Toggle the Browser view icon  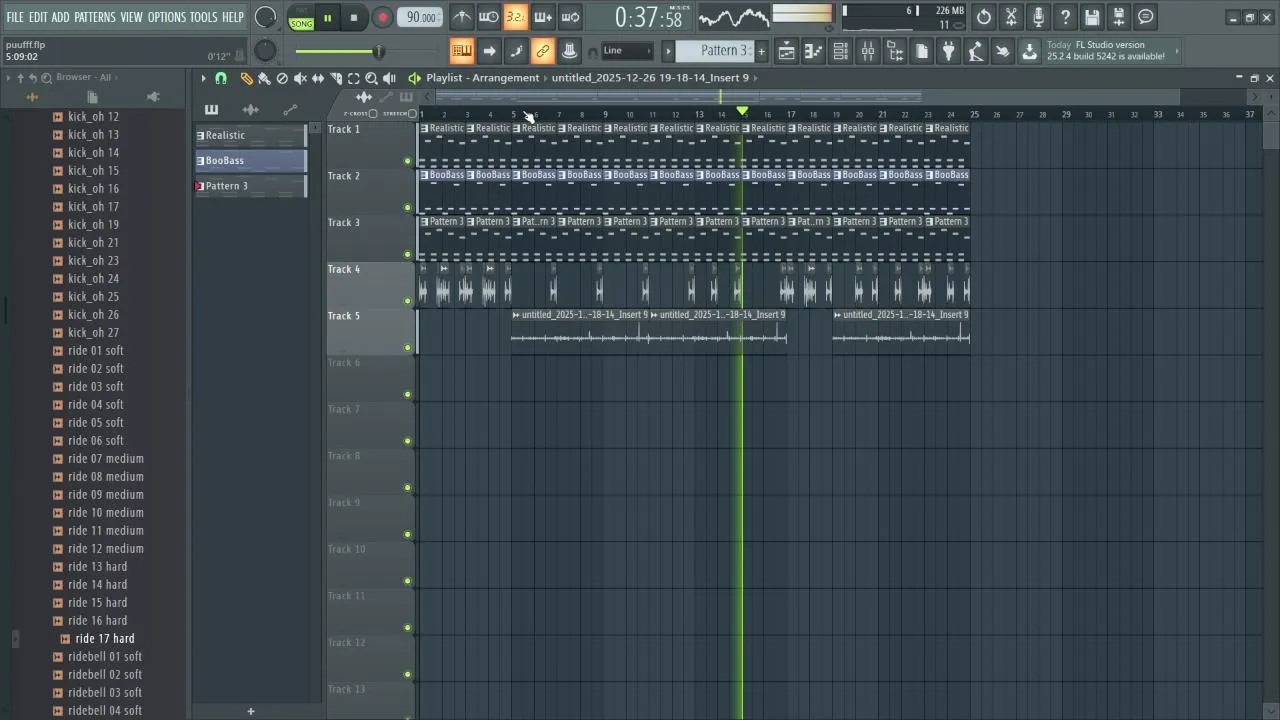pyautogui.click(x=895, y=51)
